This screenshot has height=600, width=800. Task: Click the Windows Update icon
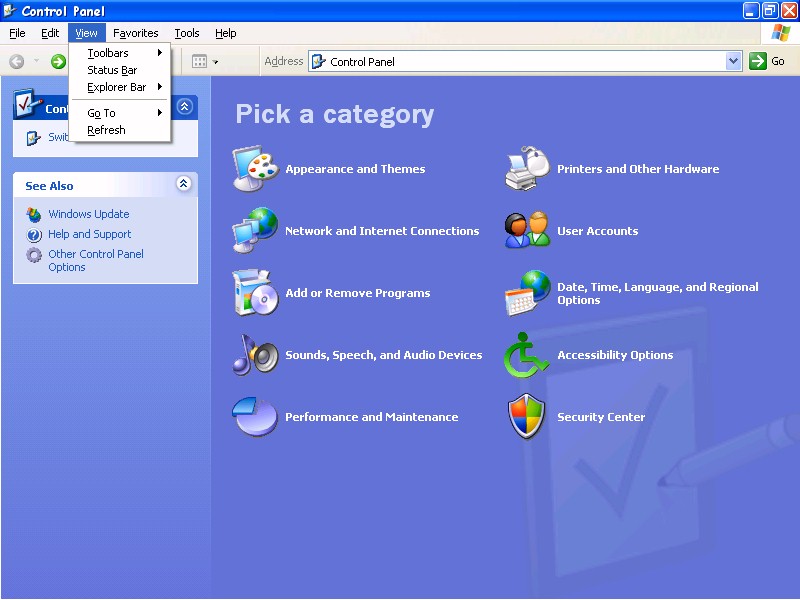34,215
